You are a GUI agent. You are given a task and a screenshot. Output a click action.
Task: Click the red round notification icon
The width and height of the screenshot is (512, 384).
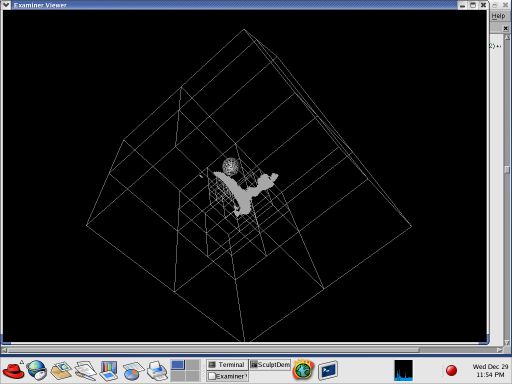pyautogui.click(x=451, y=370)
